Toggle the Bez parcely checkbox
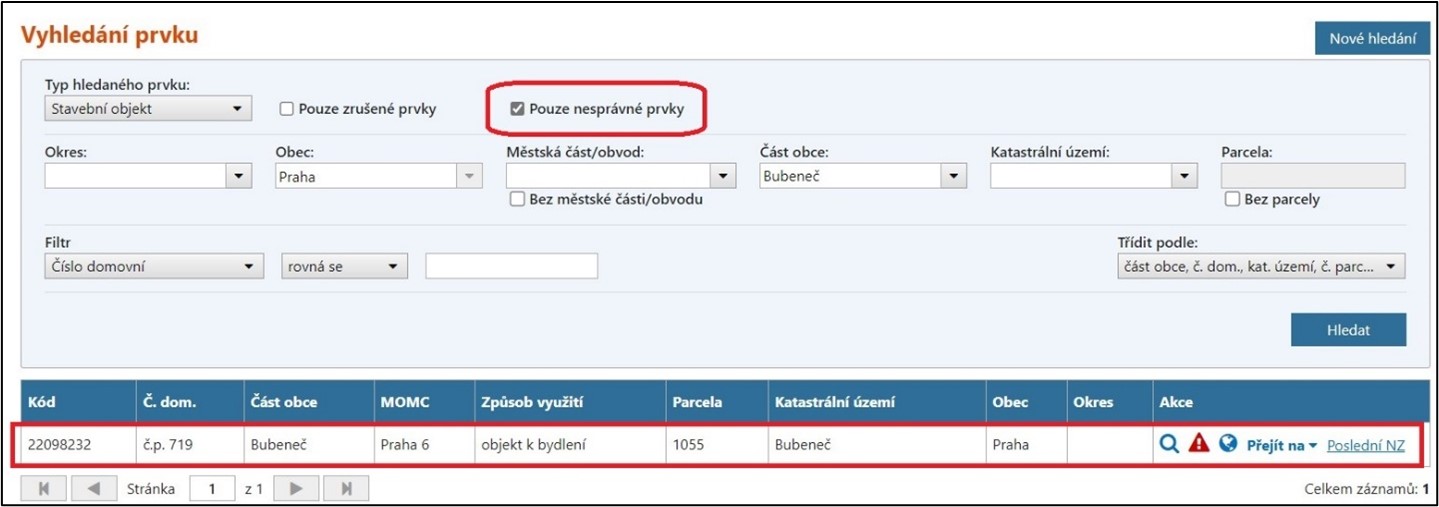1439x507 pixels. [x=1232, y=199]
